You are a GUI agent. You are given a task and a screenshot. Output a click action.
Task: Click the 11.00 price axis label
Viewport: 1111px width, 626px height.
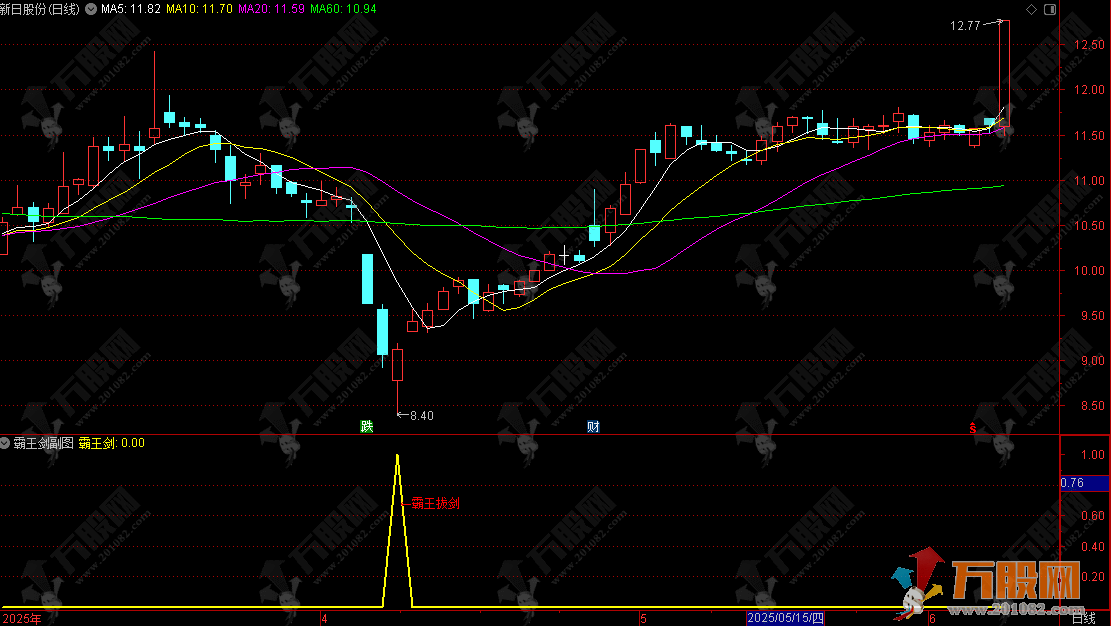(x=1089, y=181)
